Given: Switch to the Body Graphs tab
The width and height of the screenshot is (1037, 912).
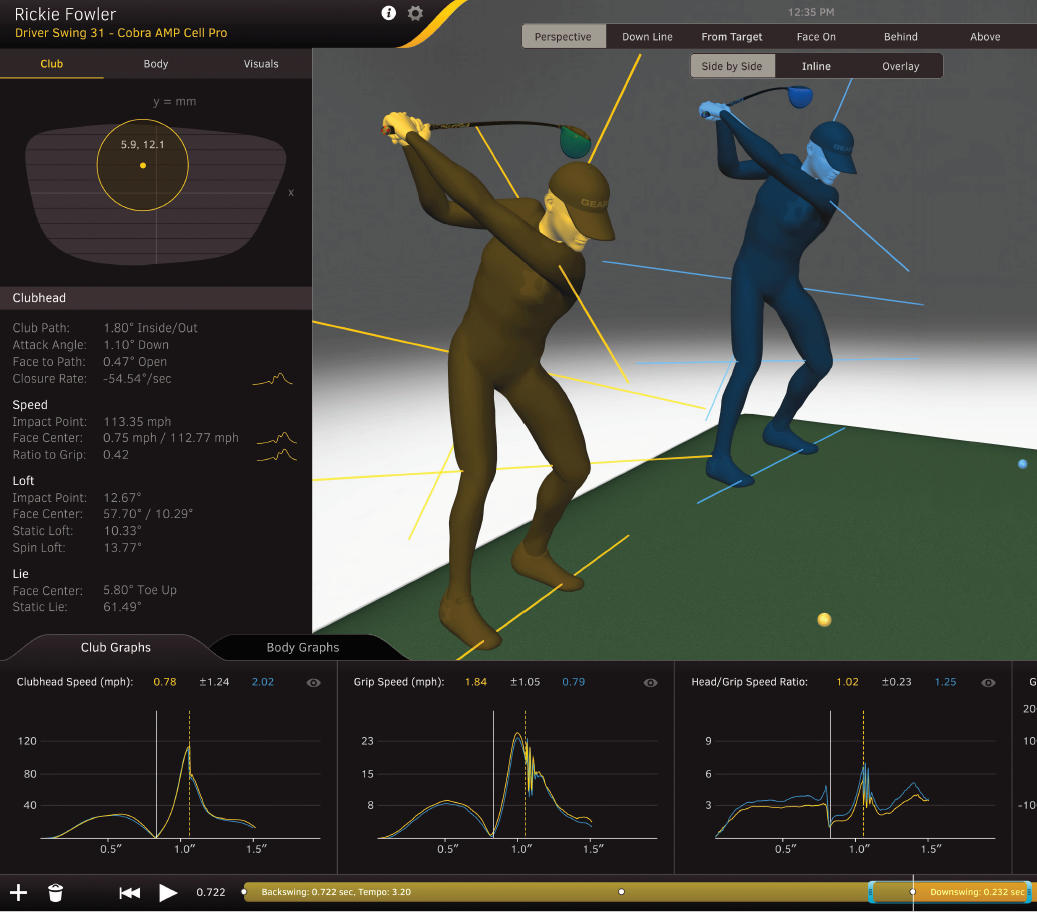Looking at the screenshot, I should click(302, 647).
